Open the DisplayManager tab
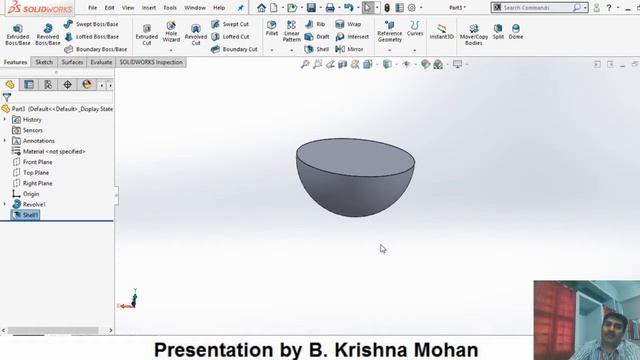The height and width of the screenshot is (360, 640). click(x=87, y=84)
